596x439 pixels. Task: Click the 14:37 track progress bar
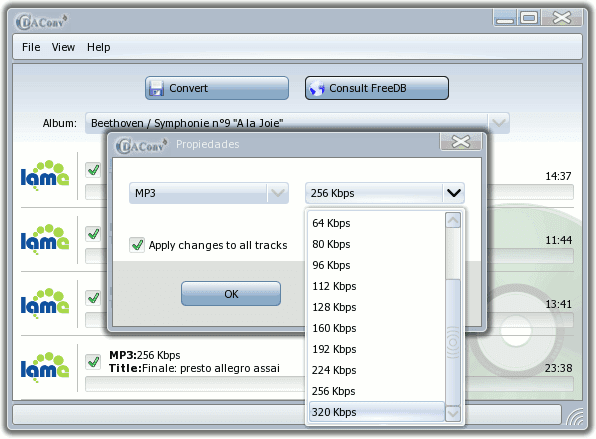click(x=530, y=192)
